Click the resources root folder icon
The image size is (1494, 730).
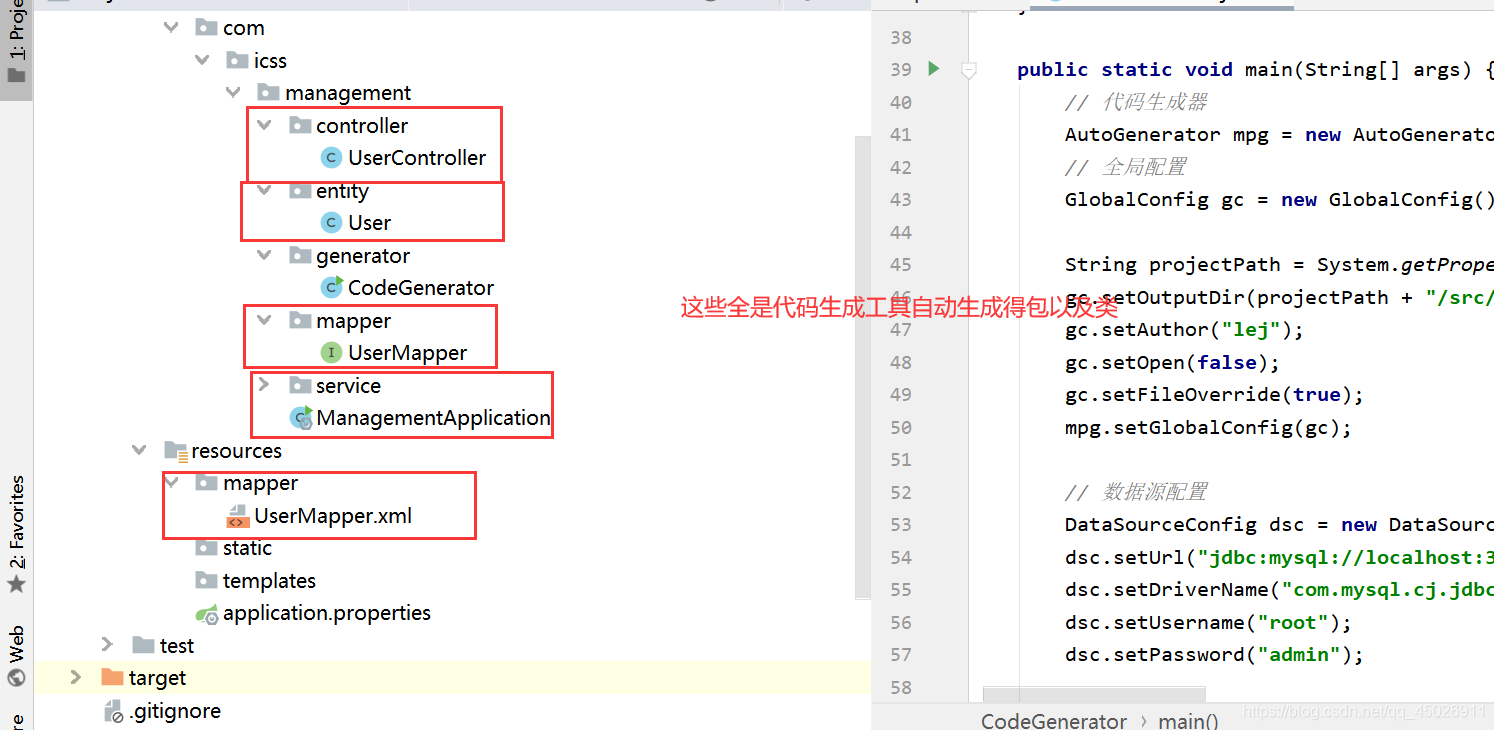[176, 451]
